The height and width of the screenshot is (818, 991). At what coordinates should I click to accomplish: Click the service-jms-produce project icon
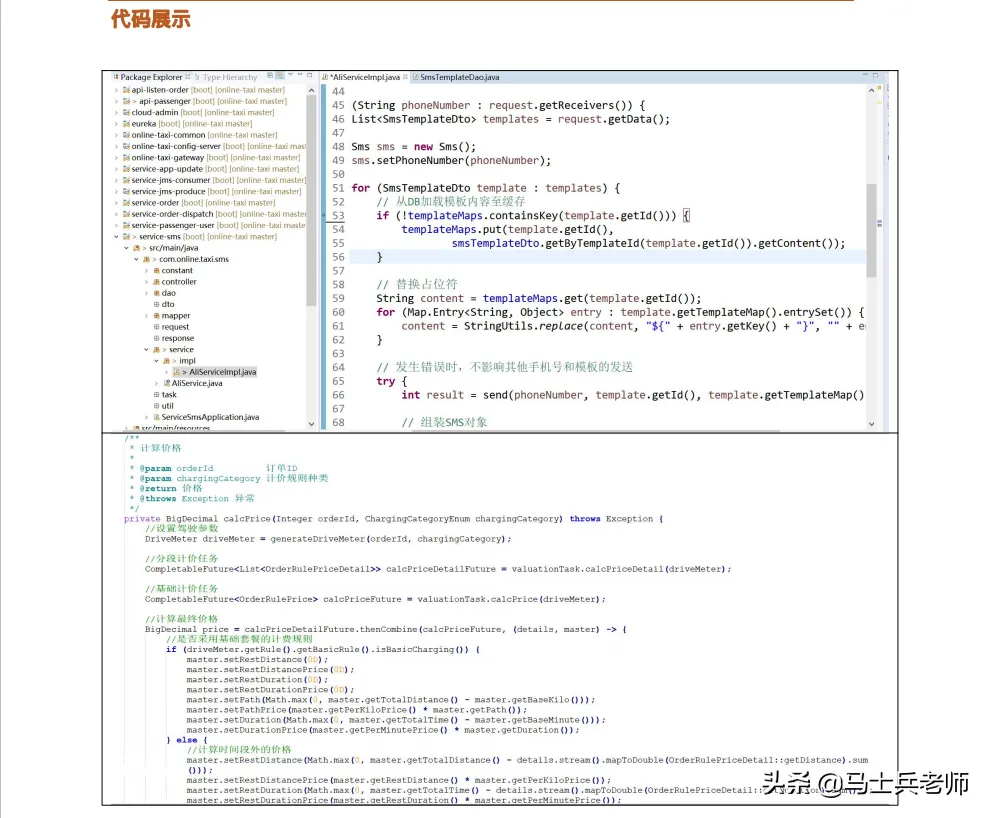coord(126,192)
